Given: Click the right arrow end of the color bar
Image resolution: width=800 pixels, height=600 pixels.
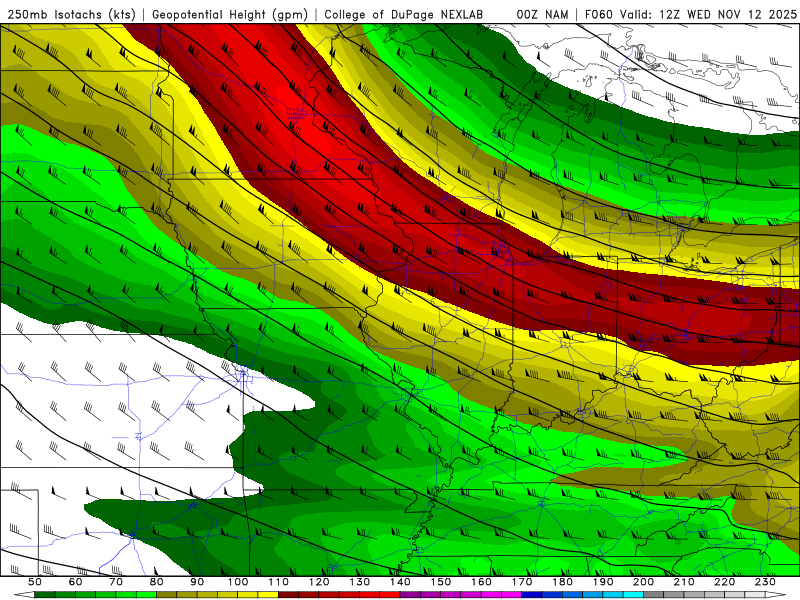Looking at the screenshot, I should (776, 595).
